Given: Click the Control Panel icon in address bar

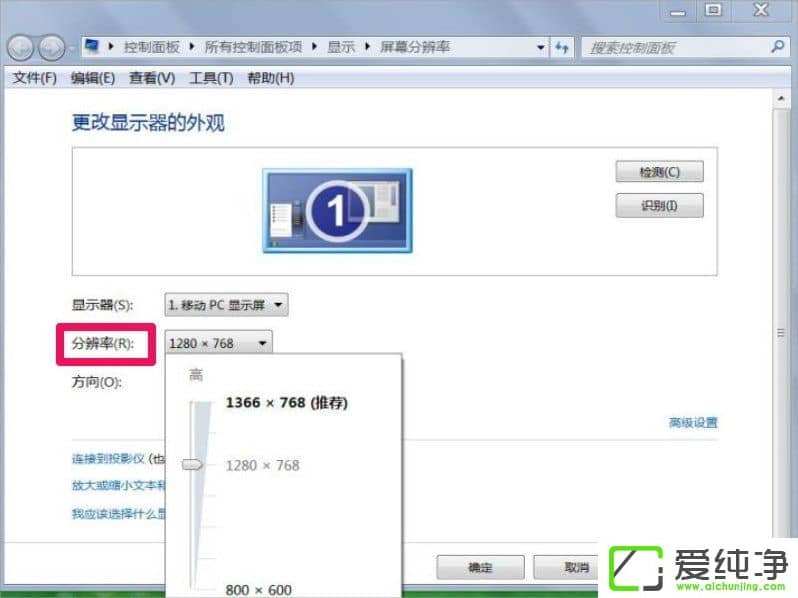Looking at the screenshot, I should pyautogui.click(x=92, y=46).
